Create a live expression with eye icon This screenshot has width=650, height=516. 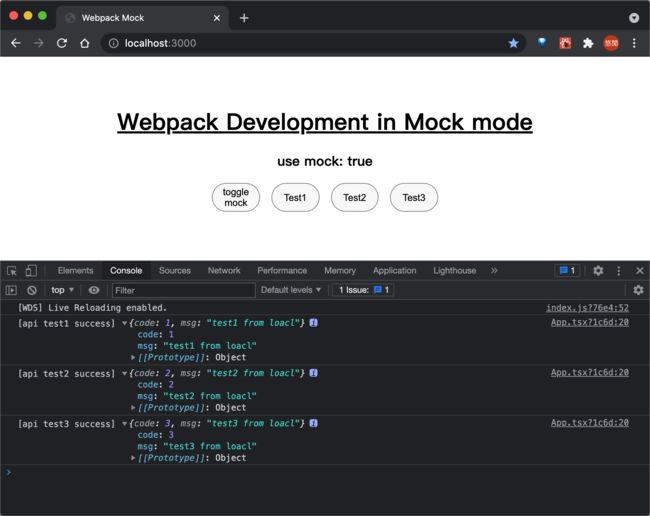[94, 290]
